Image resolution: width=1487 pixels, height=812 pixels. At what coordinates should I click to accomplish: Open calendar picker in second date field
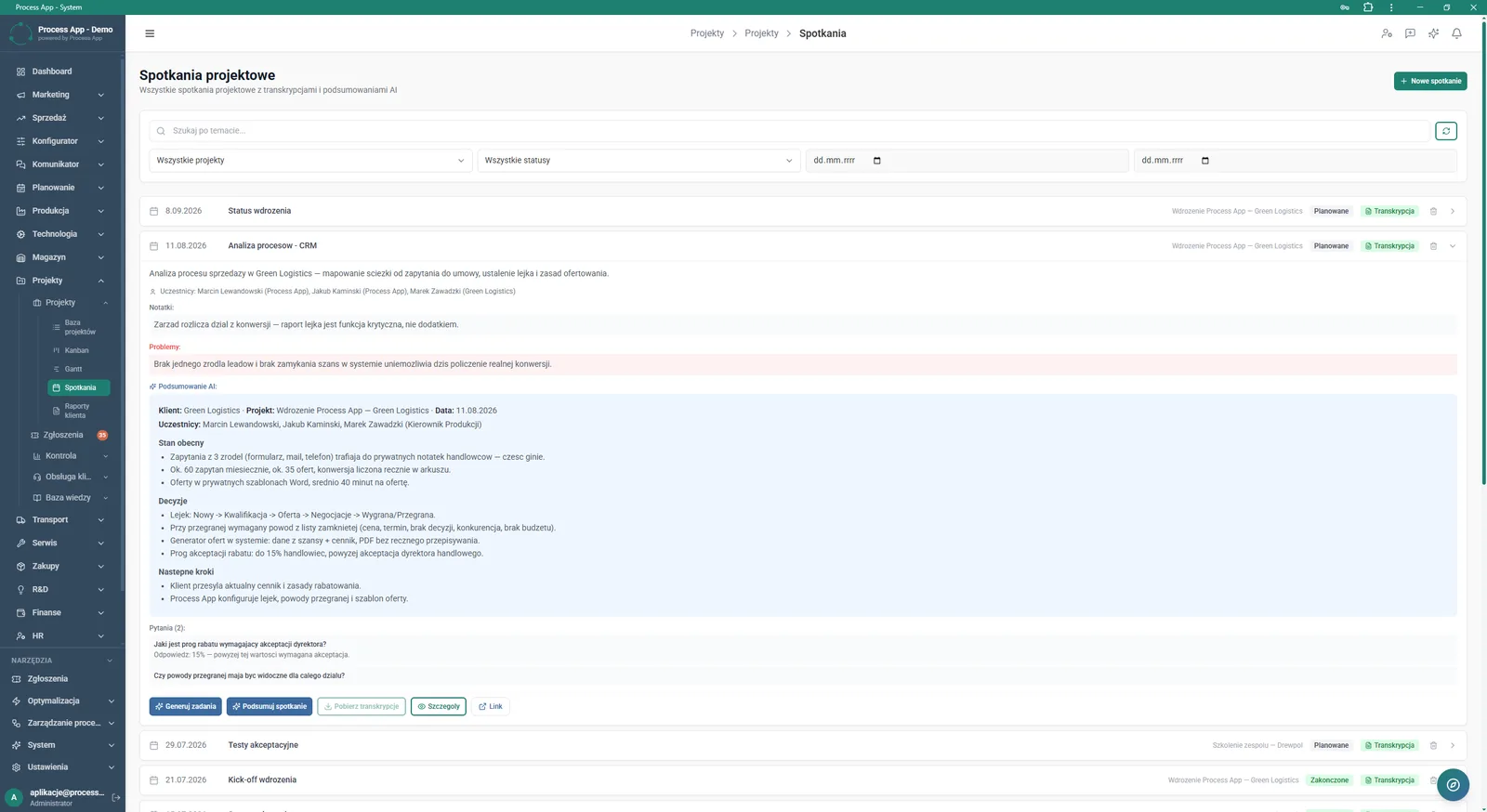coord(1205,161)
